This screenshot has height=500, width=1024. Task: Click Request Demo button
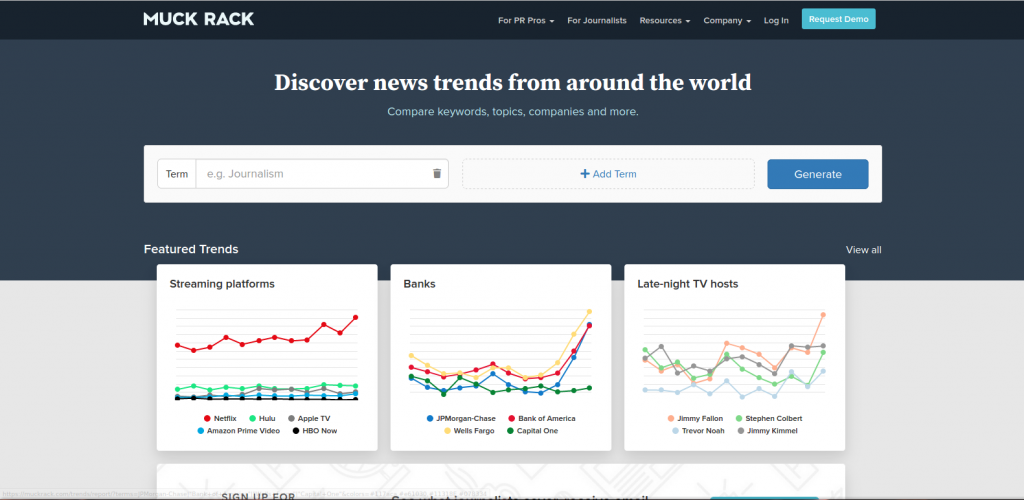click(x=839, y=19)
